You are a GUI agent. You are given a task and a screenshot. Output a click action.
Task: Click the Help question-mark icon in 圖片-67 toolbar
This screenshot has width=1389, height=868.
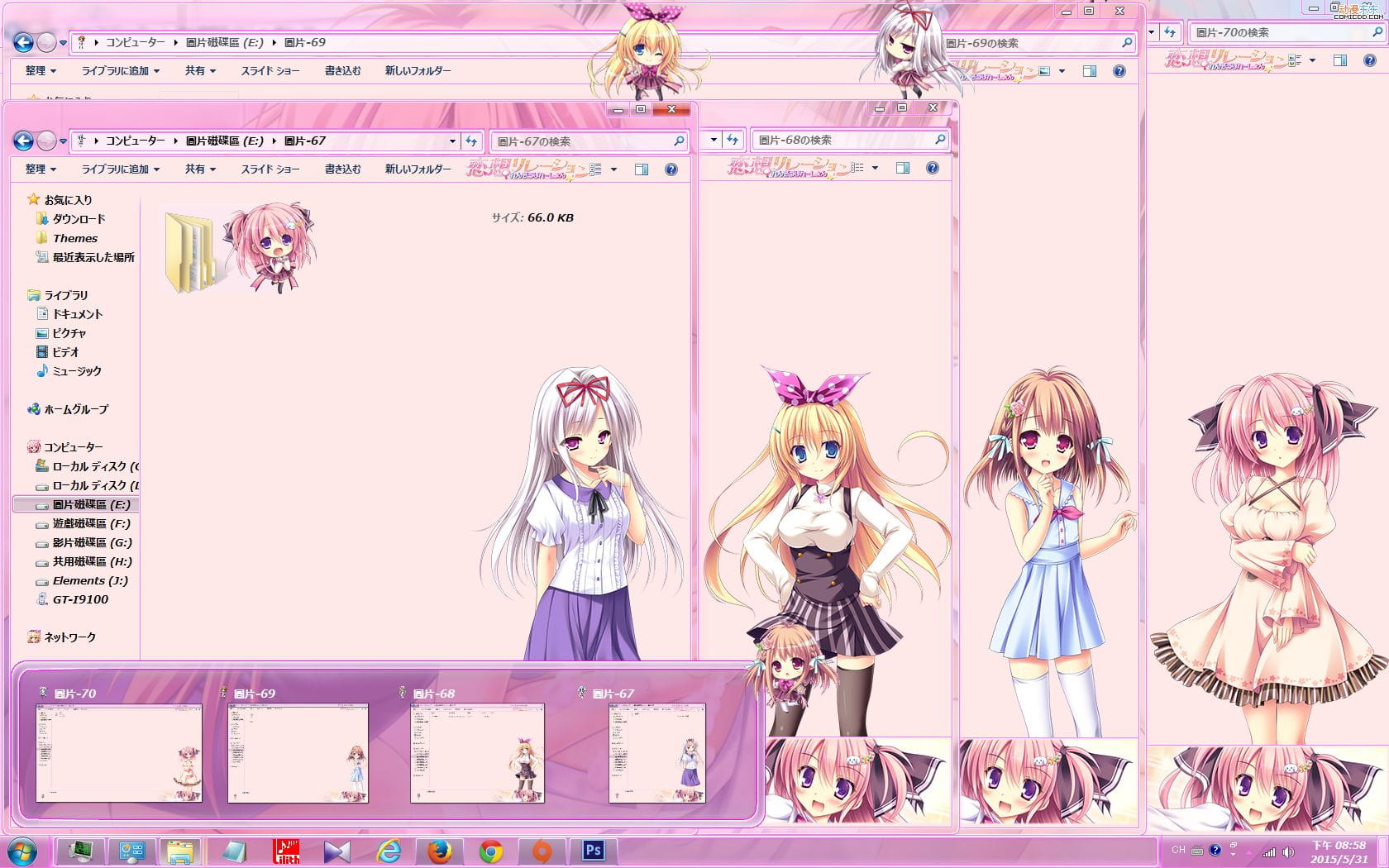(671, 169)
